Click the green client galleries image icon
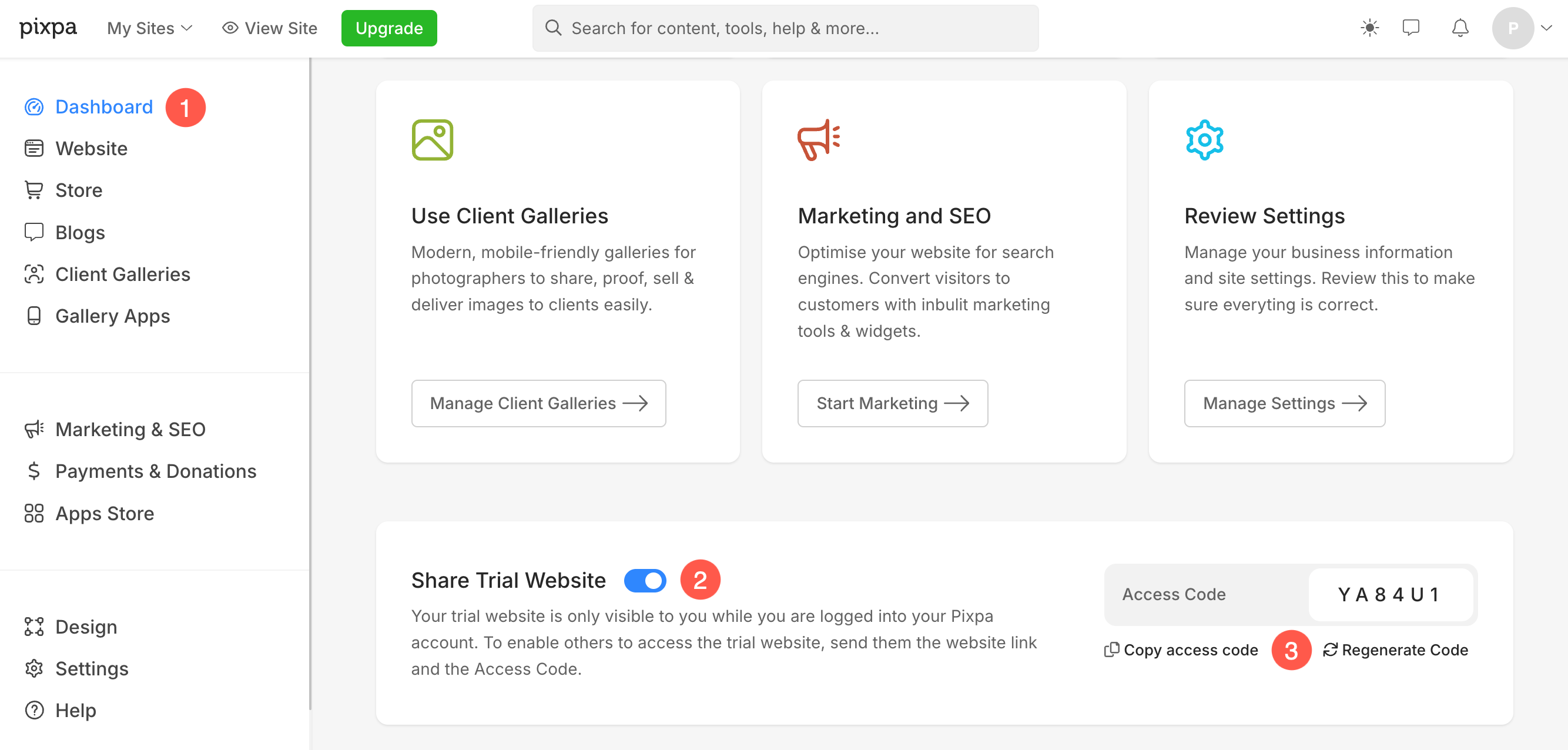This screenshot has height=750, width=1568. [432, 140]
